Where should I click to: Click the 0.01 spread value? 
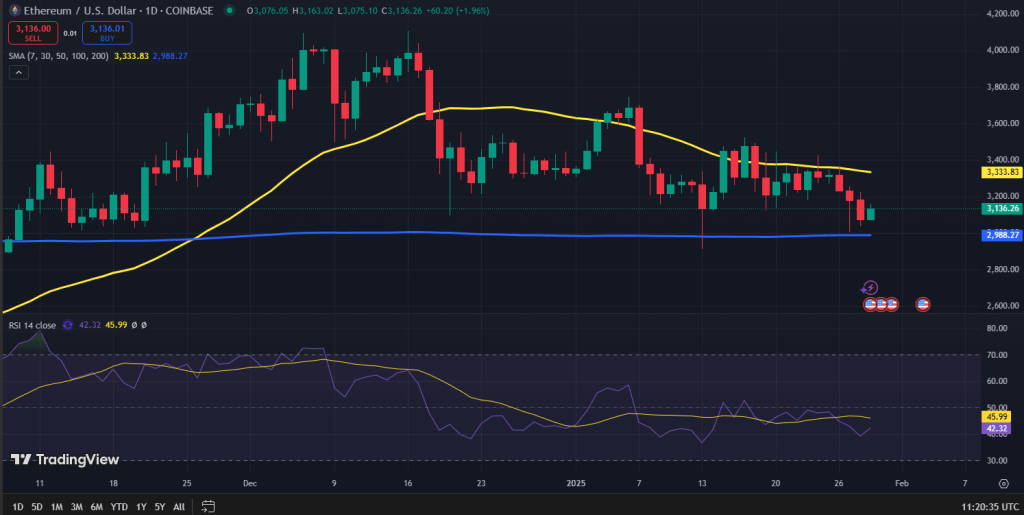[x=70, y=33]
